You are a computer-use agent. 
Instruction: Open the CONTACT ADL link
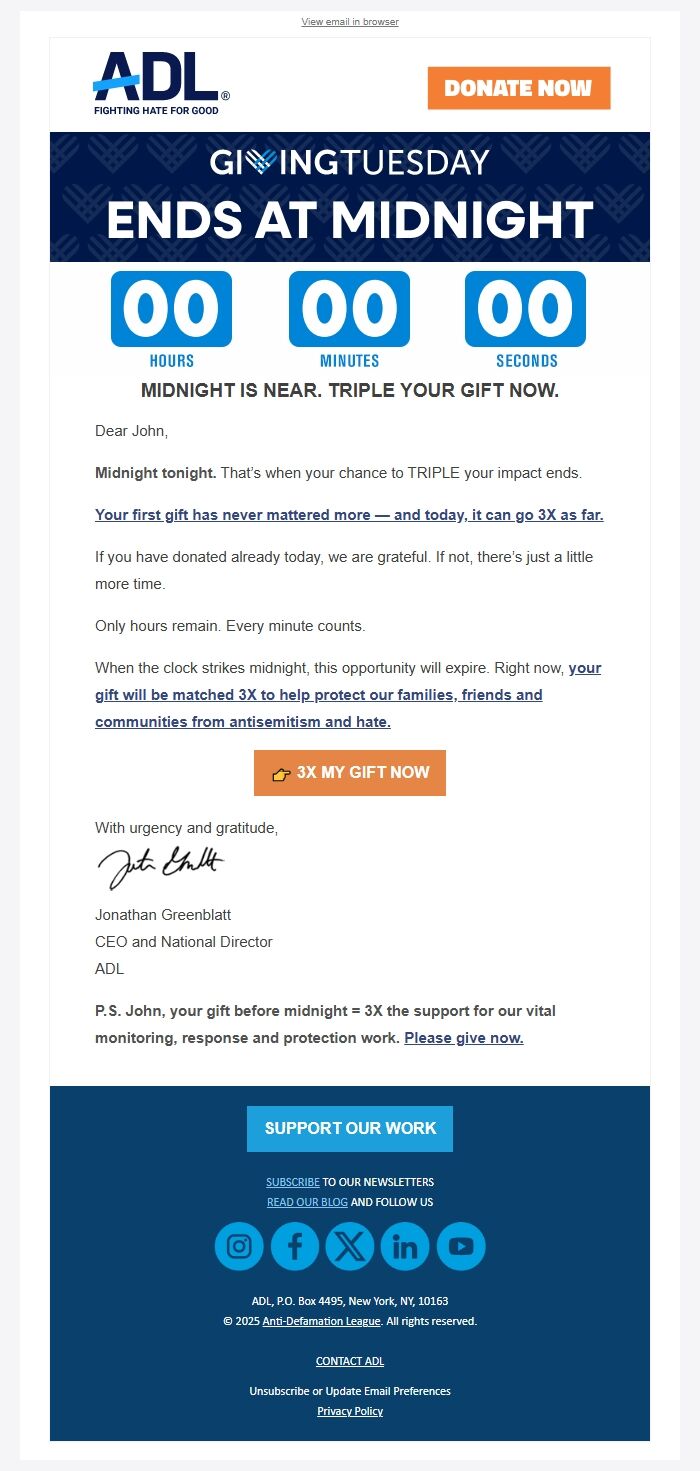point(349,1361)
